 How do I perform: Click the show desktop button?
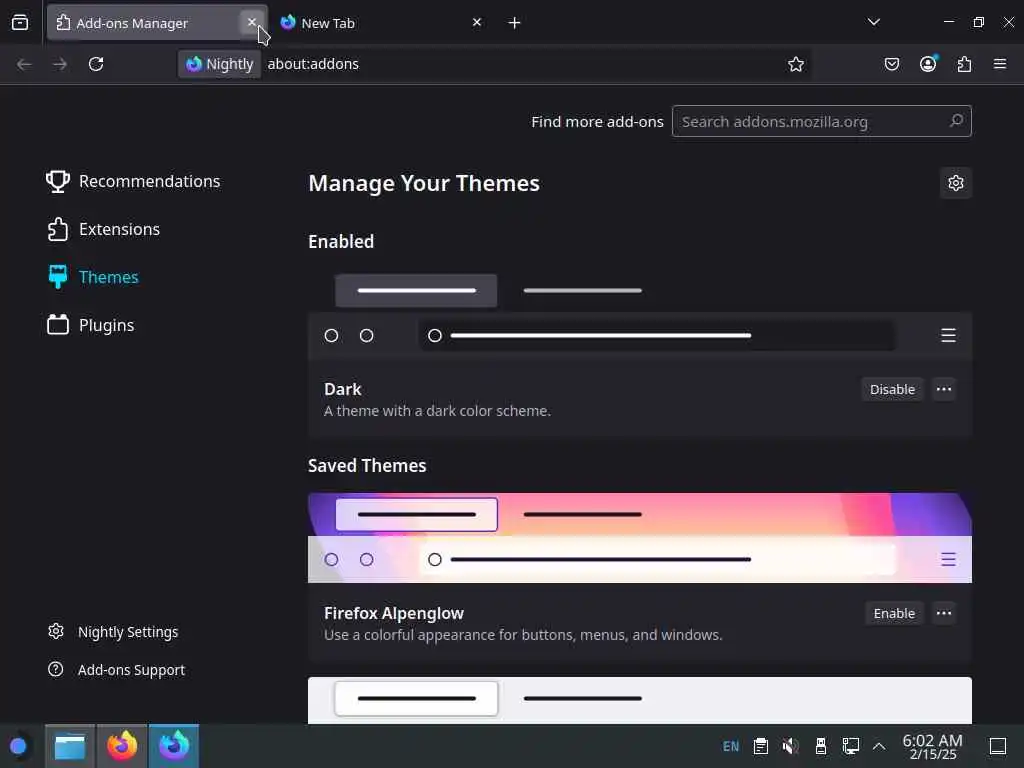(x=997, y=746)
